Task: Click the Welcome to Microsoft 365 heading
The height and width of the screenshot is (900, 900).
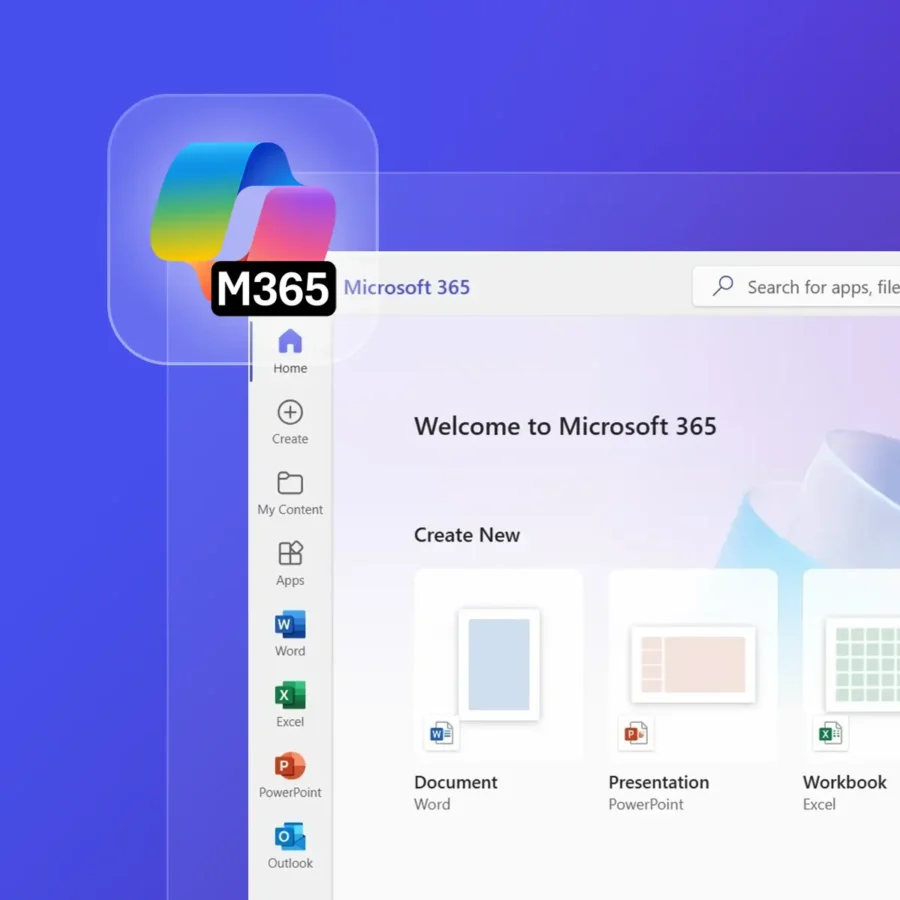Action: tap(565, 426)
